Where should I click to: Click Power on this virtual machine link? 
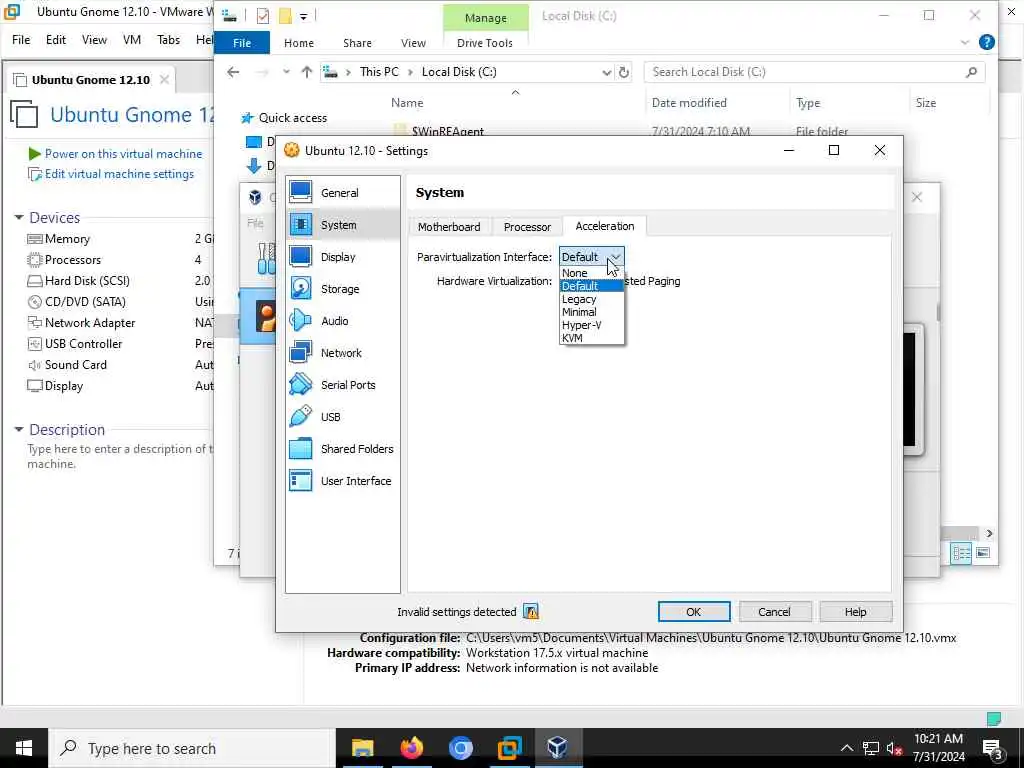point(123,154)
